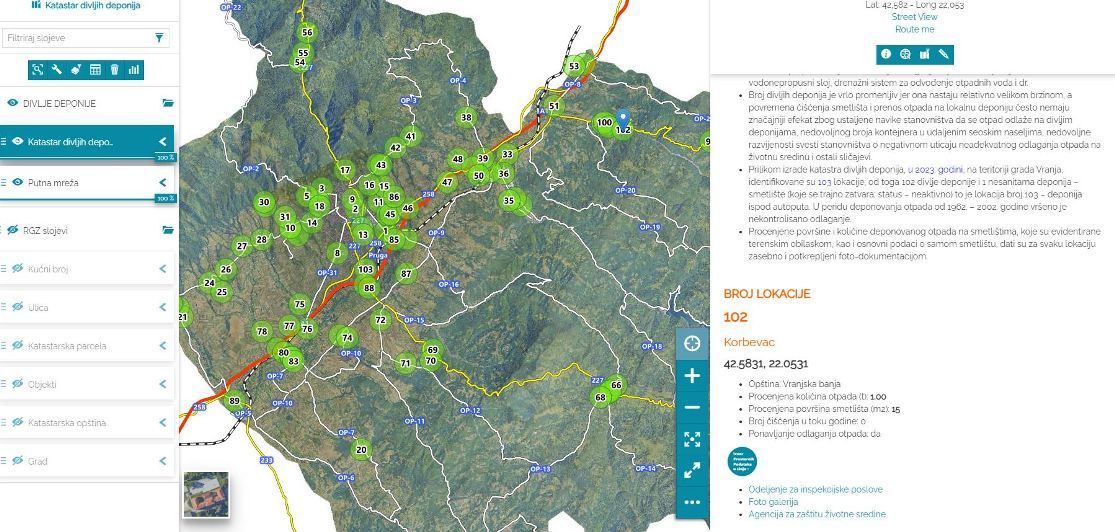Click the locate-me crosshair map button

tap(692, 344)
